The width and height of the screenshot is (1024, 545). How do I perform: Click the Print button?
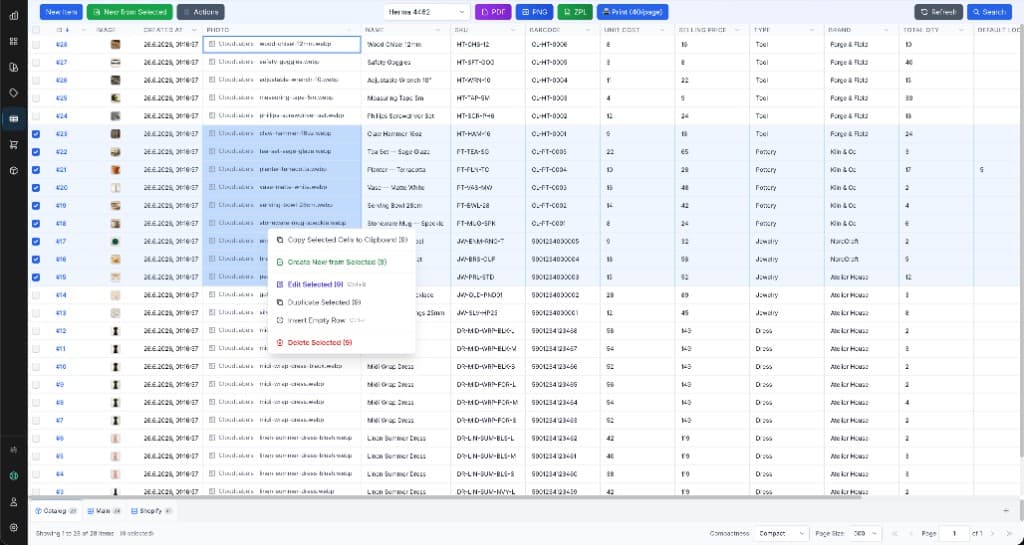pos(632,12)
